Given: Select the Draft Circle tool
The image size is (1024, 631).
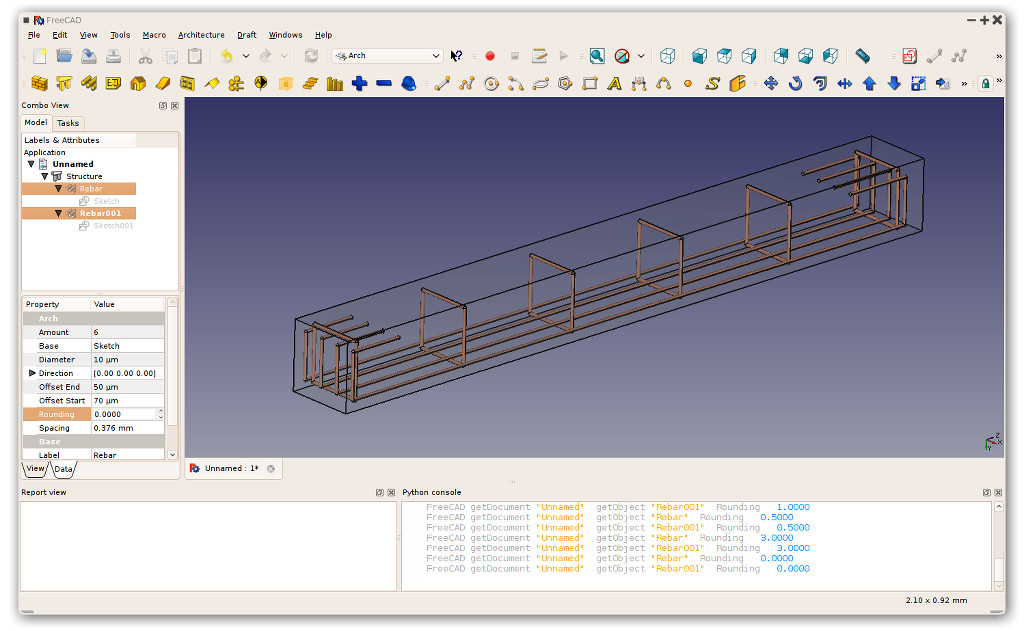Looking at the screenshot, I should click(491, 84).
